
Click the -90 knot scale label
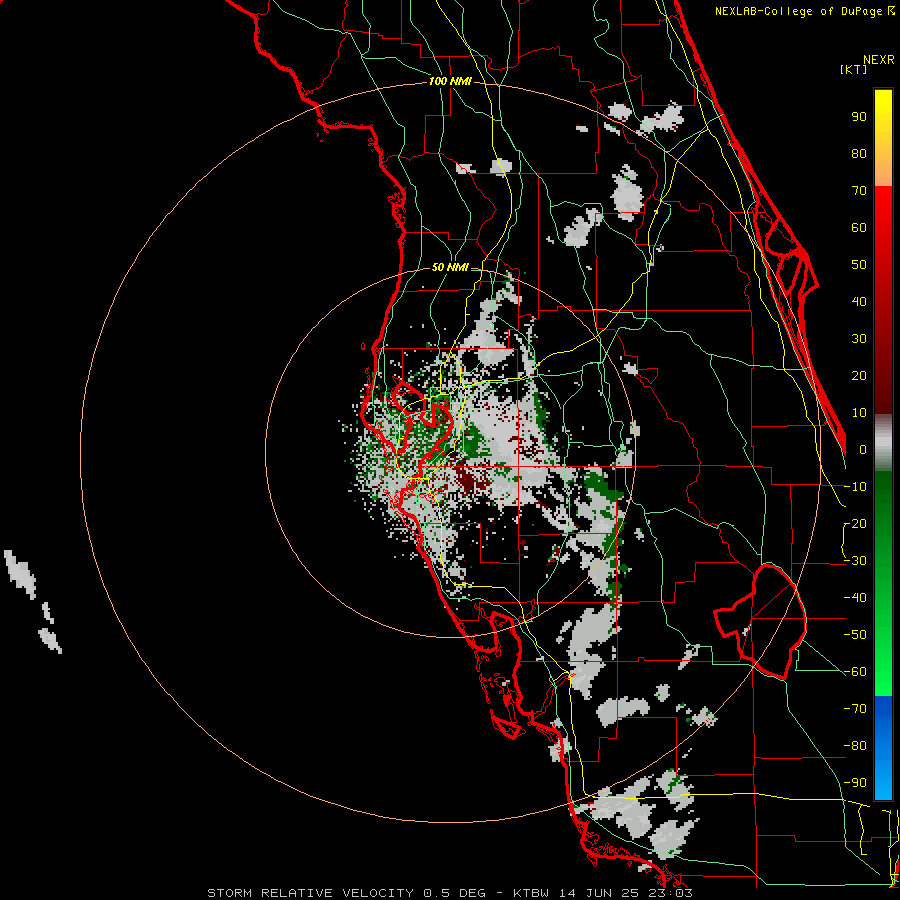(x=855, y=783)
